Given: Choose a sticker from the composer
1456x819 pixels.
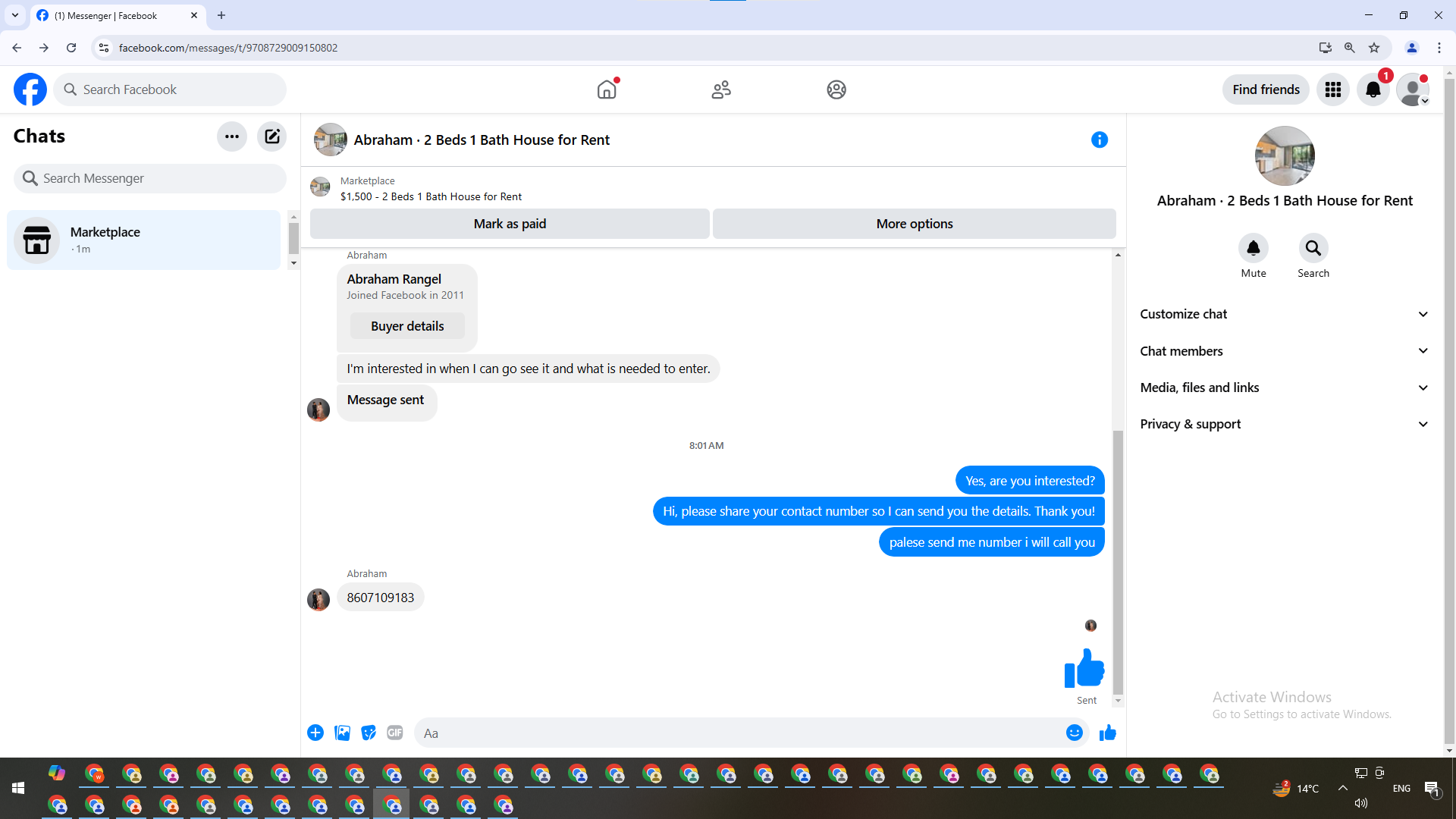Looking at the screenshot, I should (369, 733).
